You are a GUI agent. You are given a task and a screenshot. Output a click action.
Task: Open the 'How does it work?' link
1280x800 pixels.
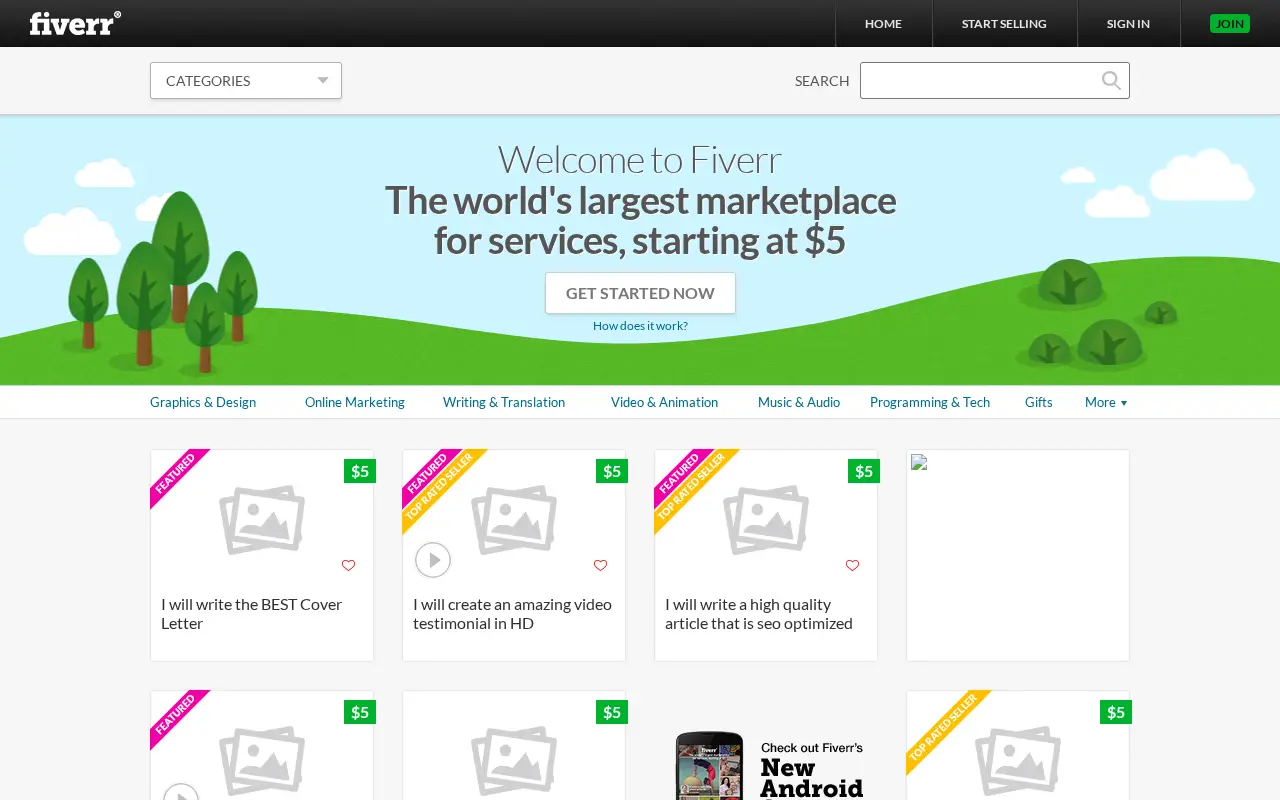pyautogui.click(x=640, y=326)
